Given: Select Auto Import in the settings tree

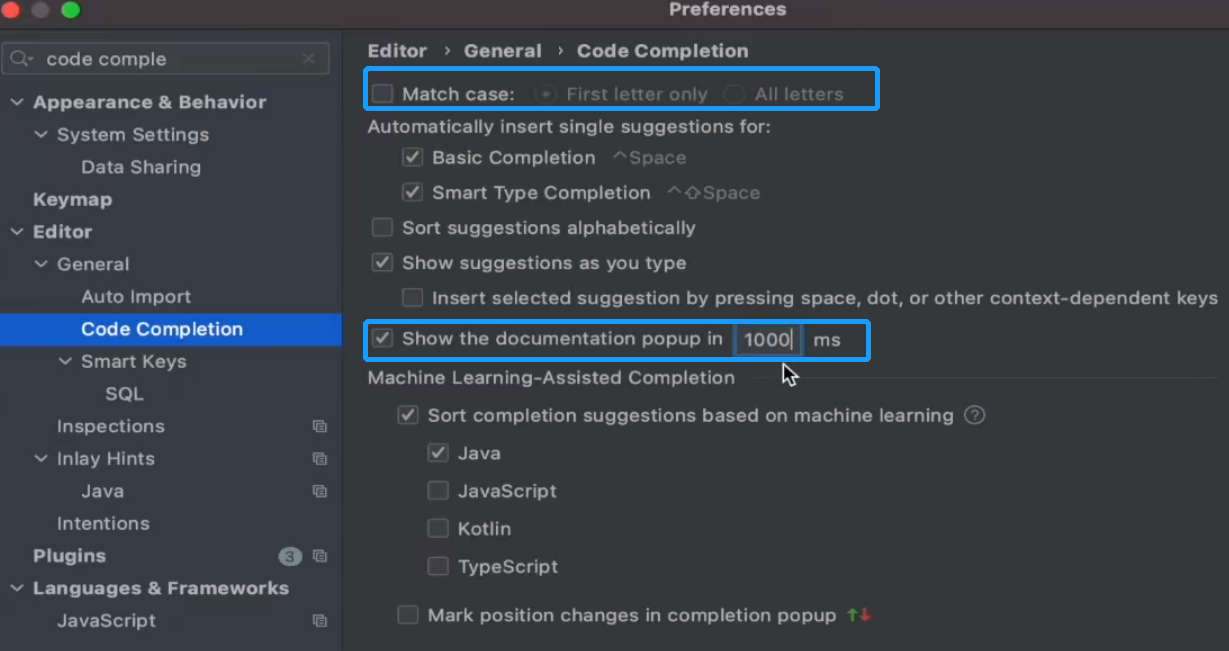Looking at the screenshot, I should tap(136, 297).
